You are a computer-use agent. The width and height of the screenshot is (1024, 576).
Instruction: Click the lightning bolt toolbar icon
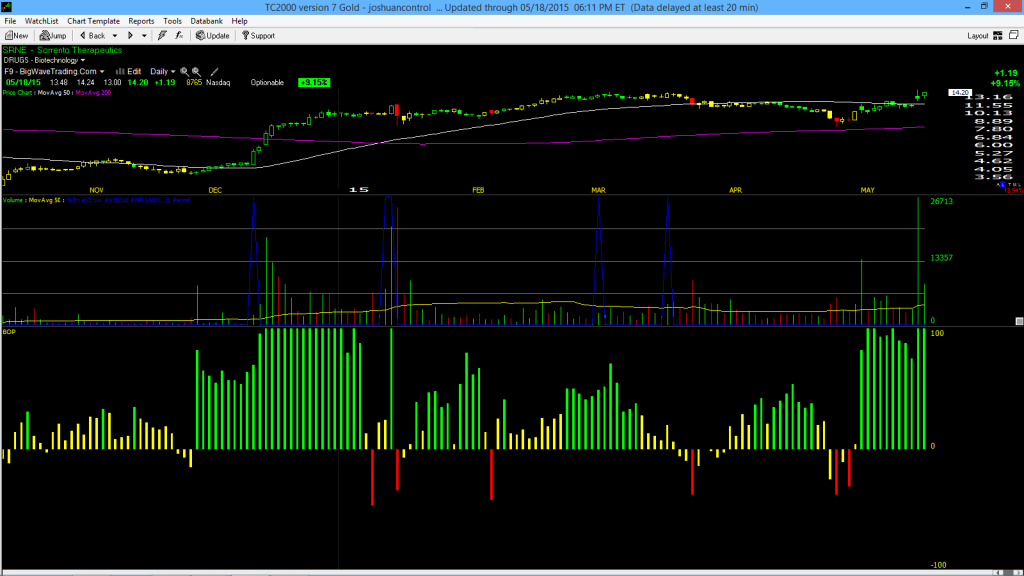click(162, 36)
